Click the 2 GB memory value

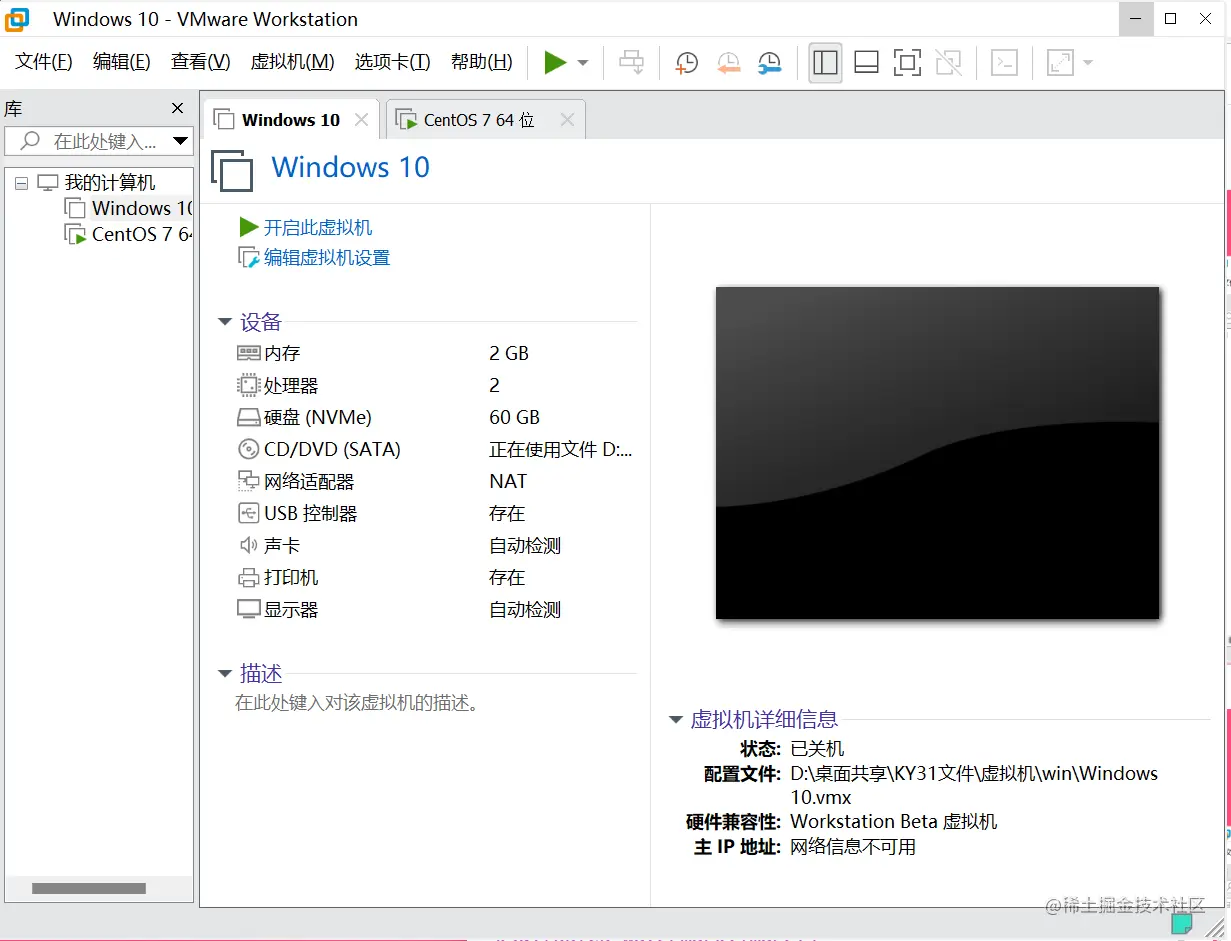(509, 353)
